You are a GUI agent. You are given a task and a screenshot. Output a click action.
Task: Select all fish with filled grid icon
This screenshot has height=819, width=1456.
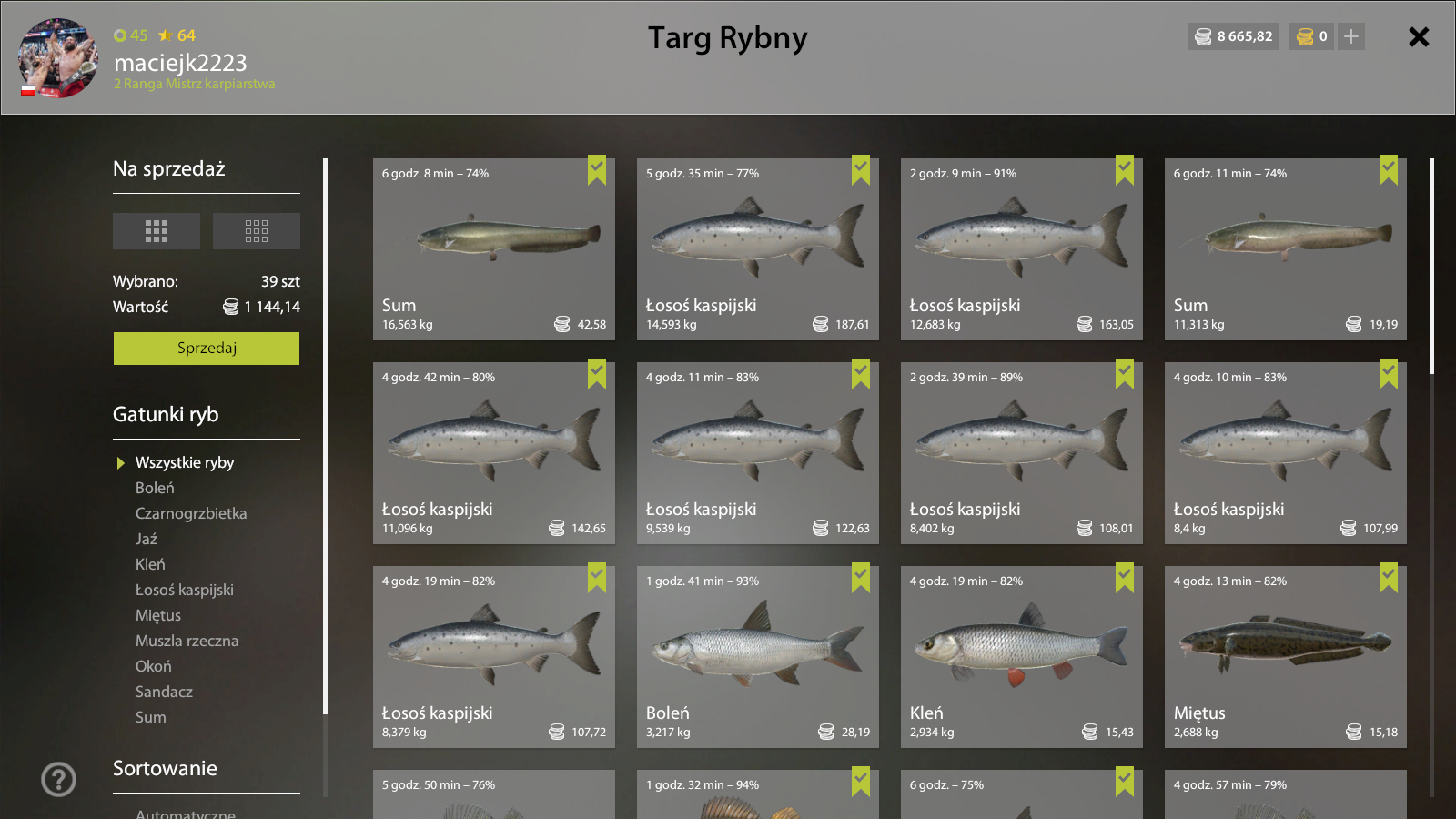point(157,231)
